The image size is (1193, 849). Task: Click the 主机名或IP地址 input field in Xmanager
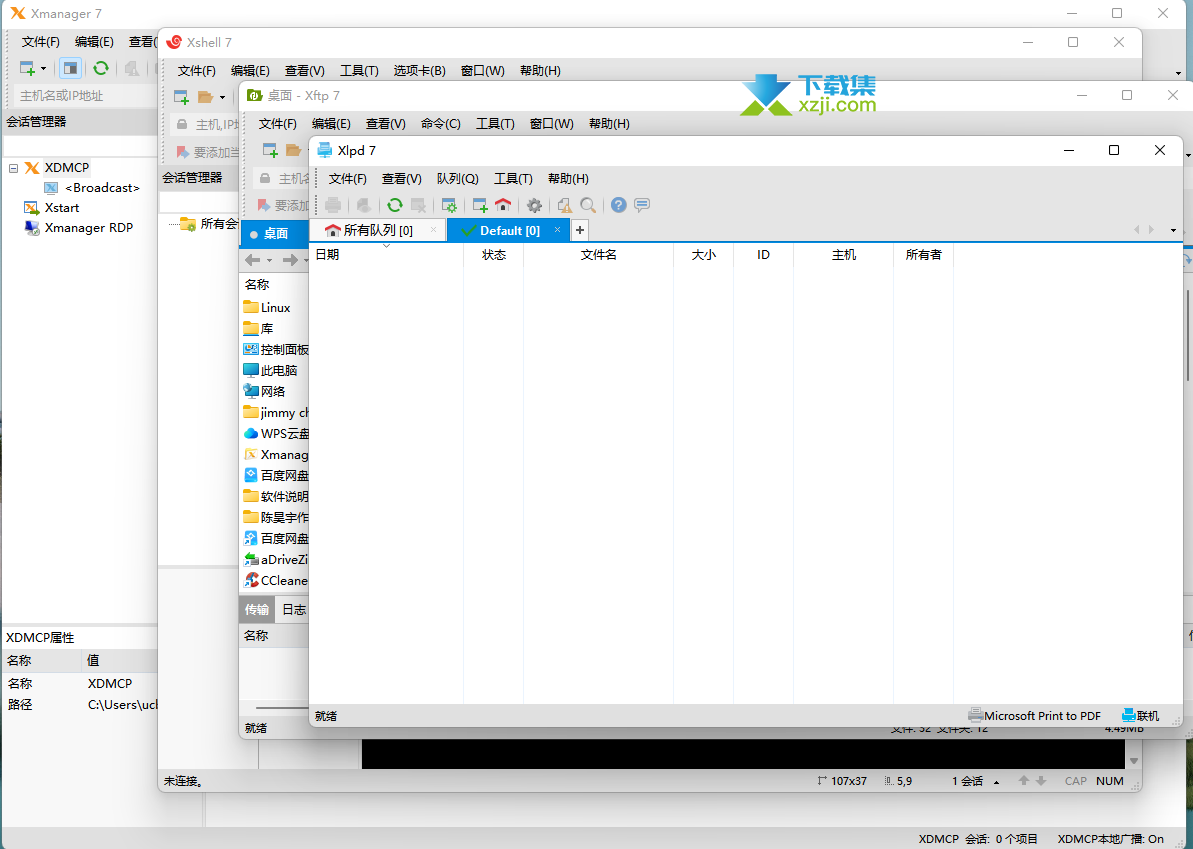(x=80, y=96)
